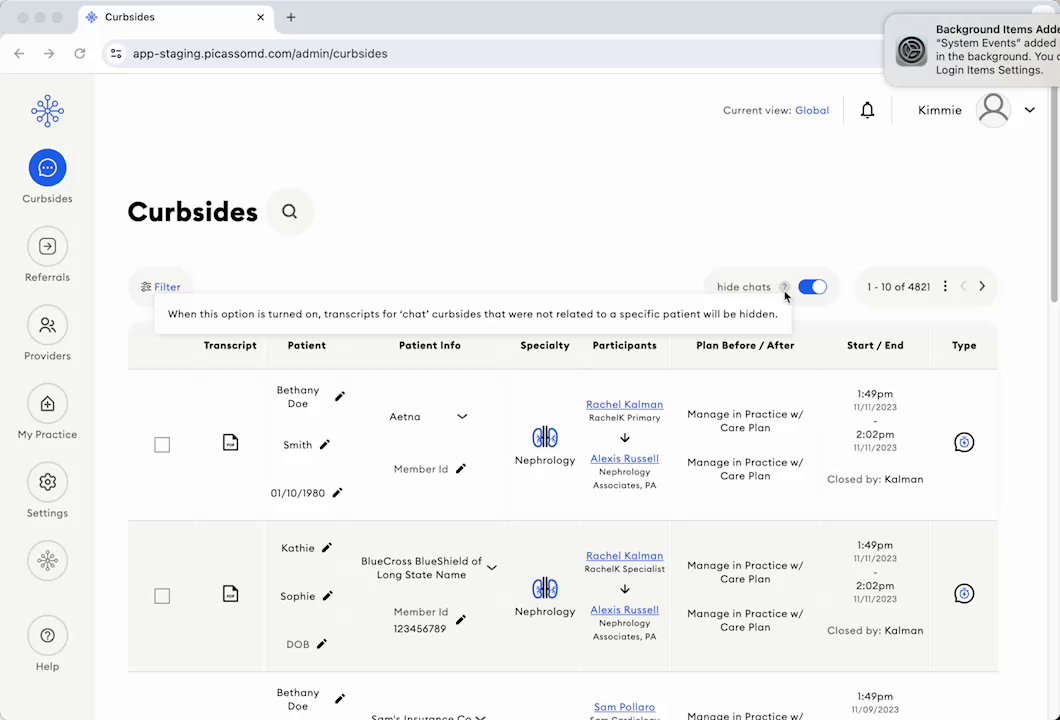
Task: Open the Curbsides chat icon in sidebar
Action: point(47,168)
